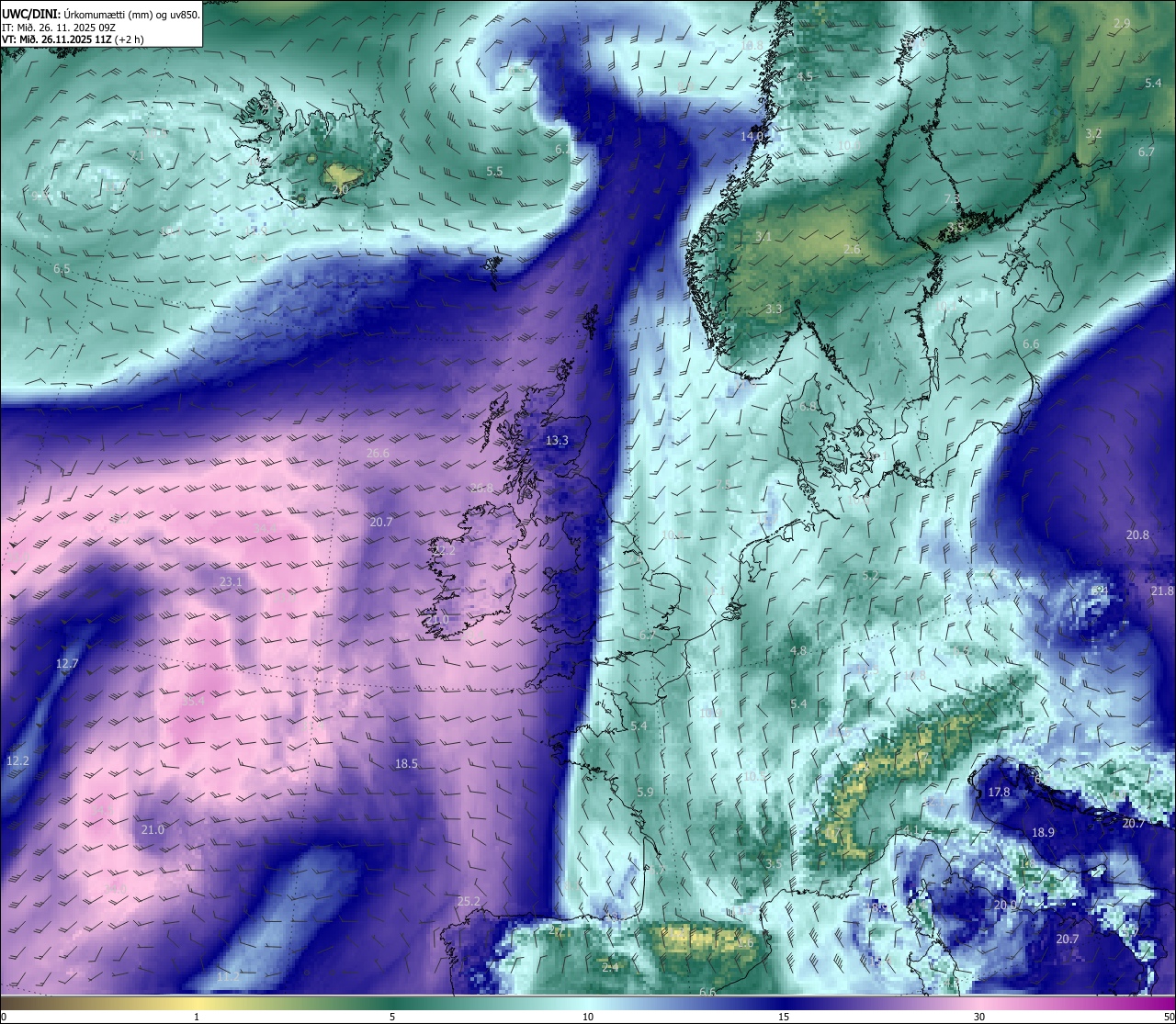
Task: Click the 23.1 value in the Atlantic
Action: (x=231, y=581)
